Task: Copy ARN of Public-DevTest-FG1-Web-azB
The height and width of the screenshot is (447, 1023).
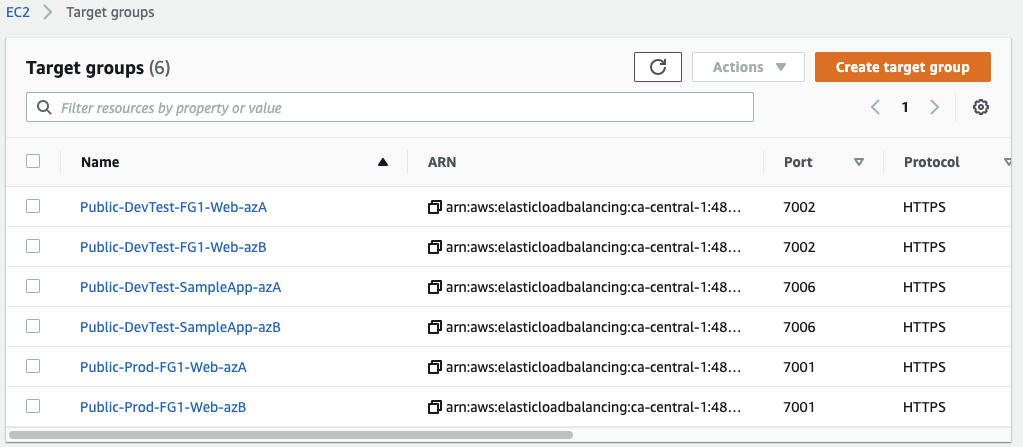Action: (x=435, y=247)
